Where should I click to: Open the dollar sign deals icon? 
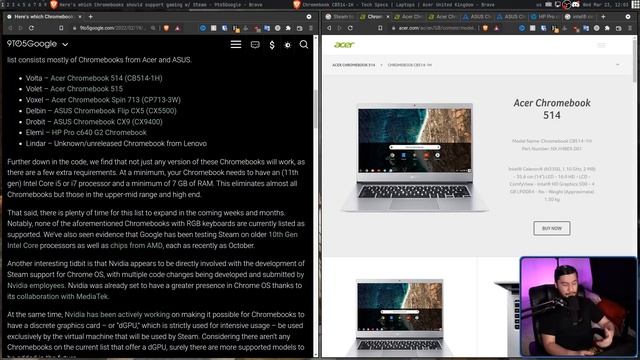point(272,45)
